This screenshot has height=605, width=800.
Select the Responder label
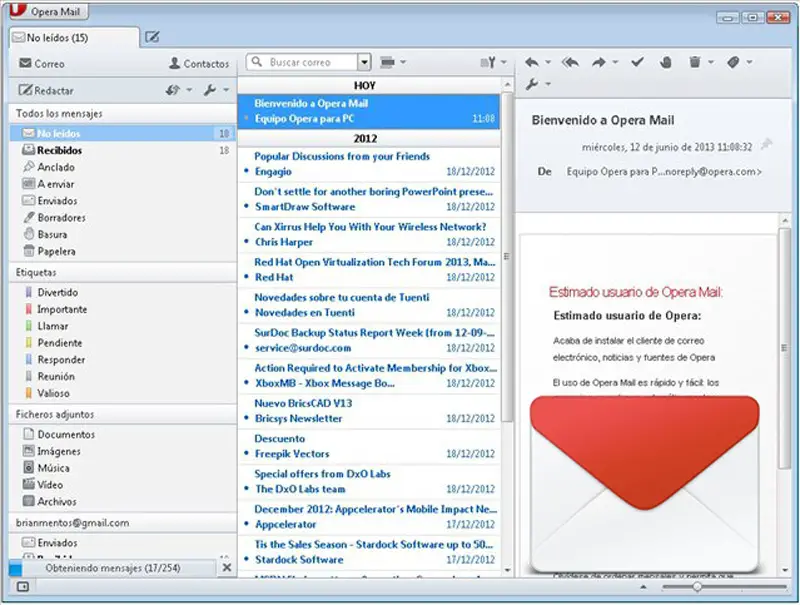point(122,360)
